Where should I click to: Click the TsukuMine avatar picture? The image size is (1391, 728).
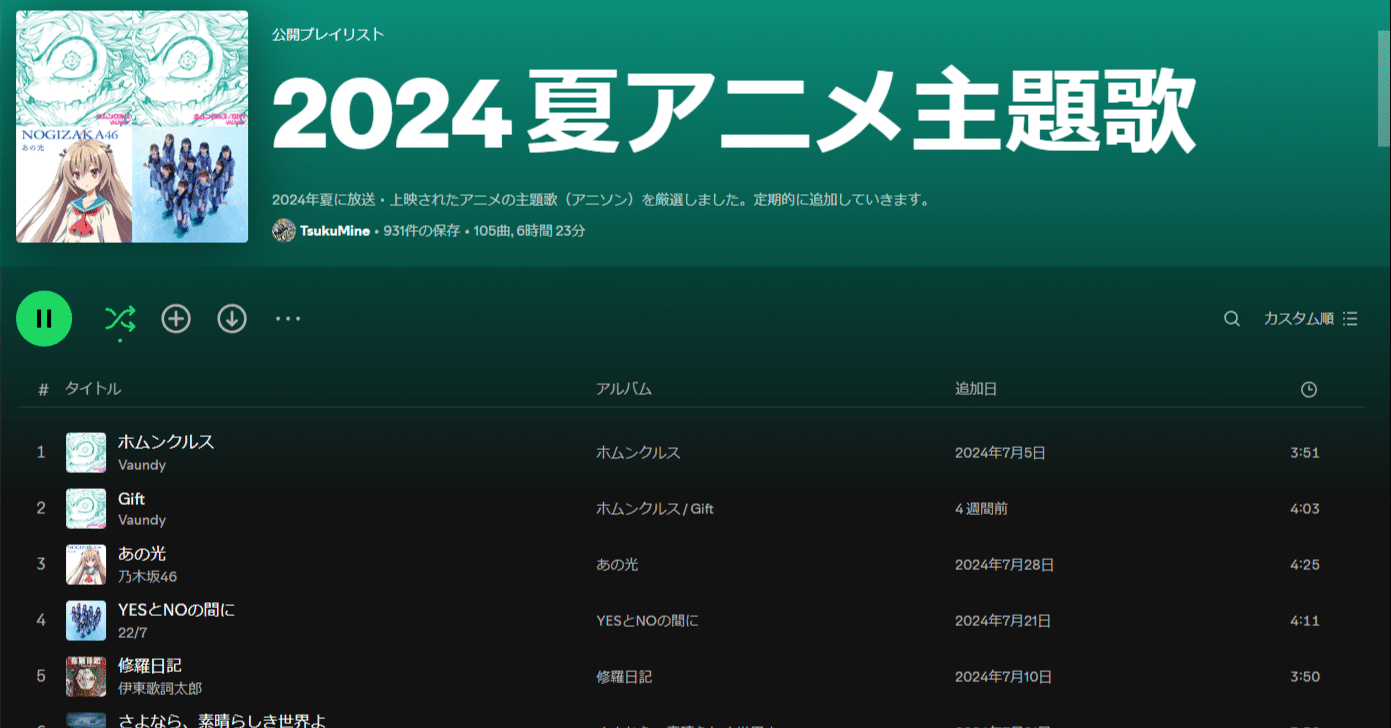[x=284, y=230]
